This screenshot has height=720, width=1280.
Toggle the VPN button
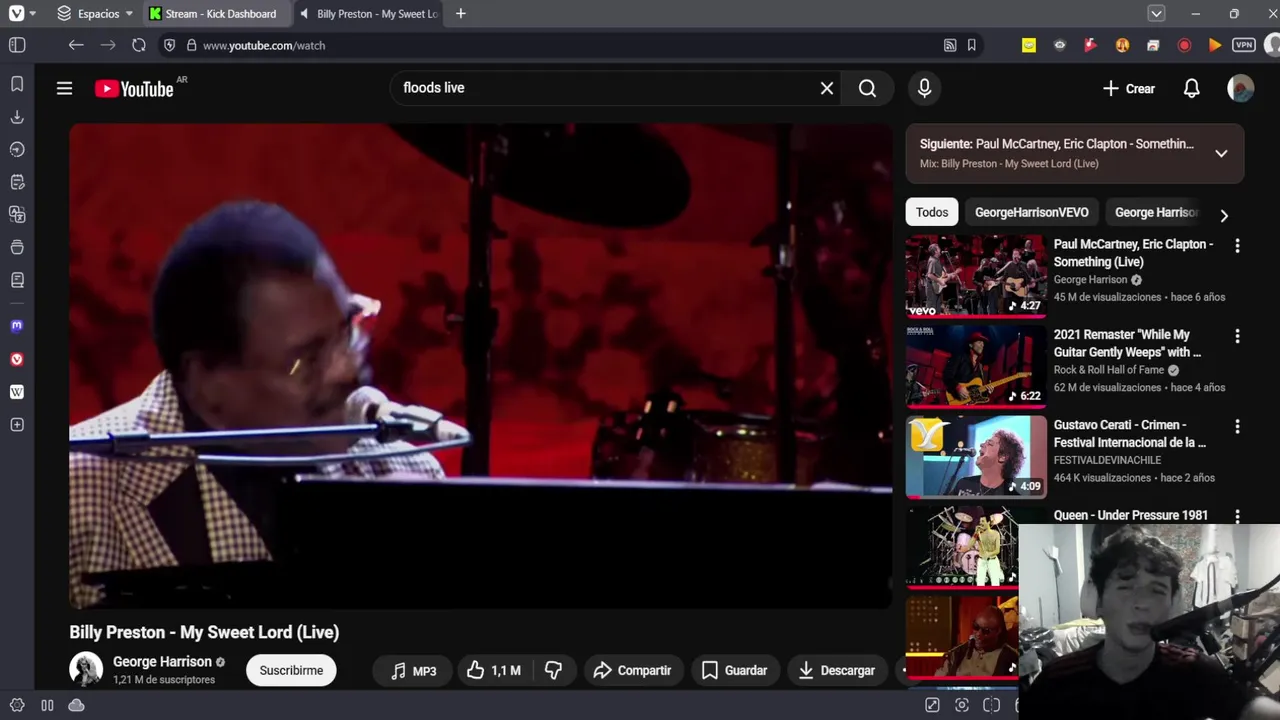click(1244, 45)
